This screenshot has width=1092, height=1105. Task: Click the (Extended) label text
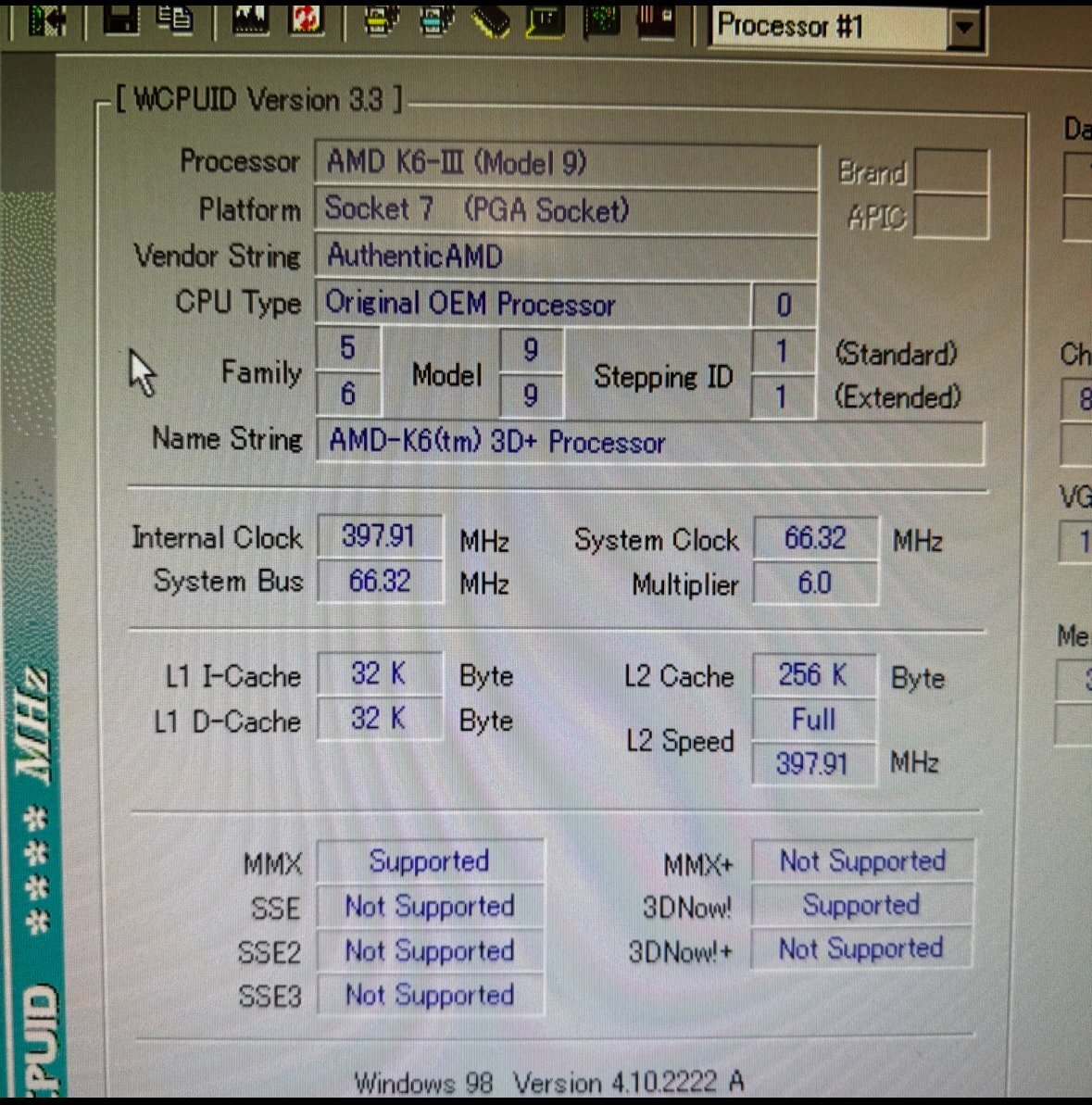point(898,396)
